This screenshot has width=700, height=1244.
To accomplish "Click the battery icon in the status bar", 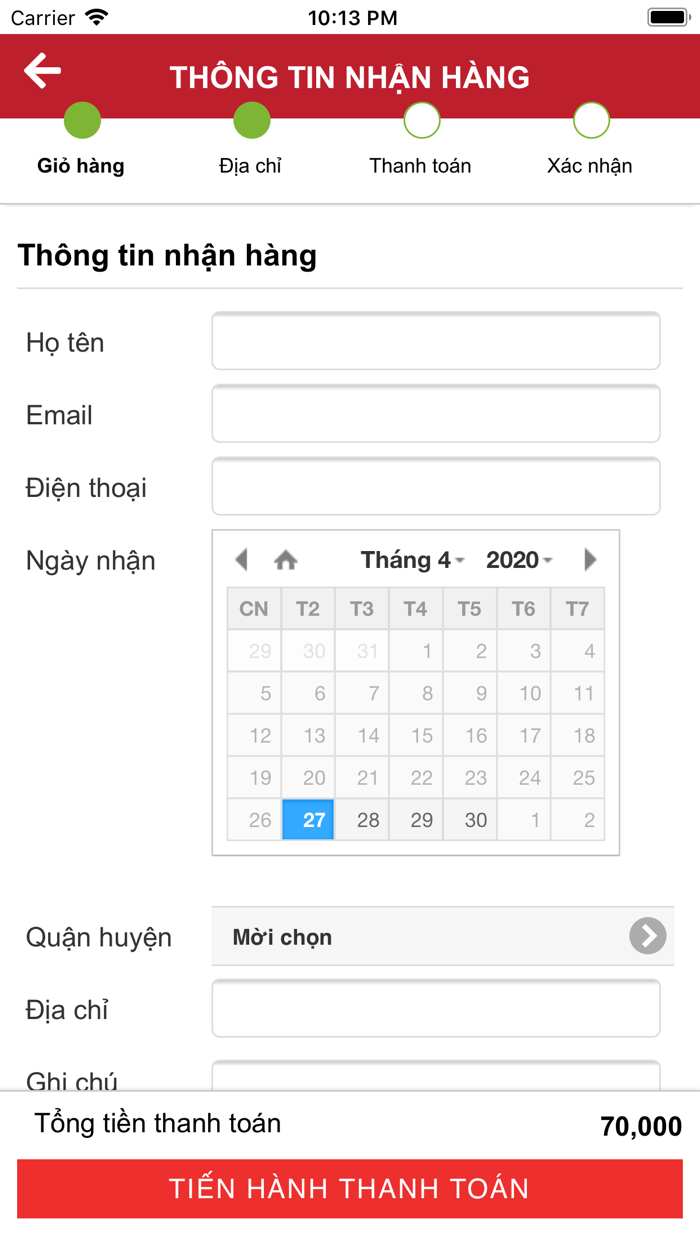I will [665, 16].
